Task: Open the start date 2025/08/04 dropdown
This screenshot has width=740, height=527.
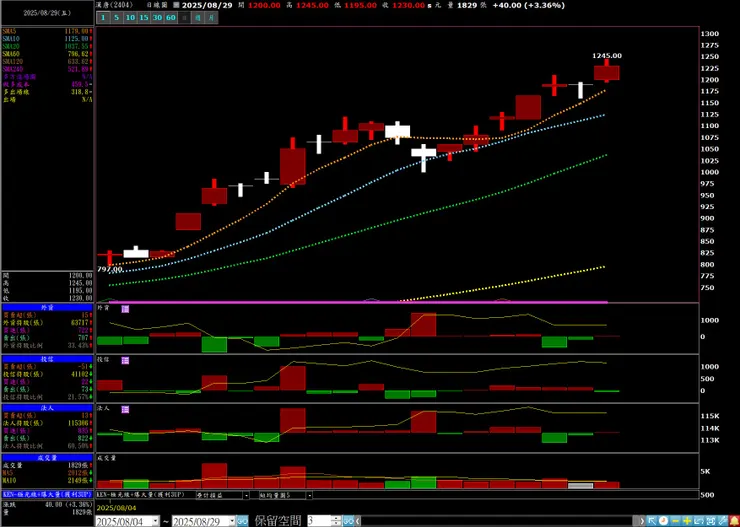Action: click(156, 521)
